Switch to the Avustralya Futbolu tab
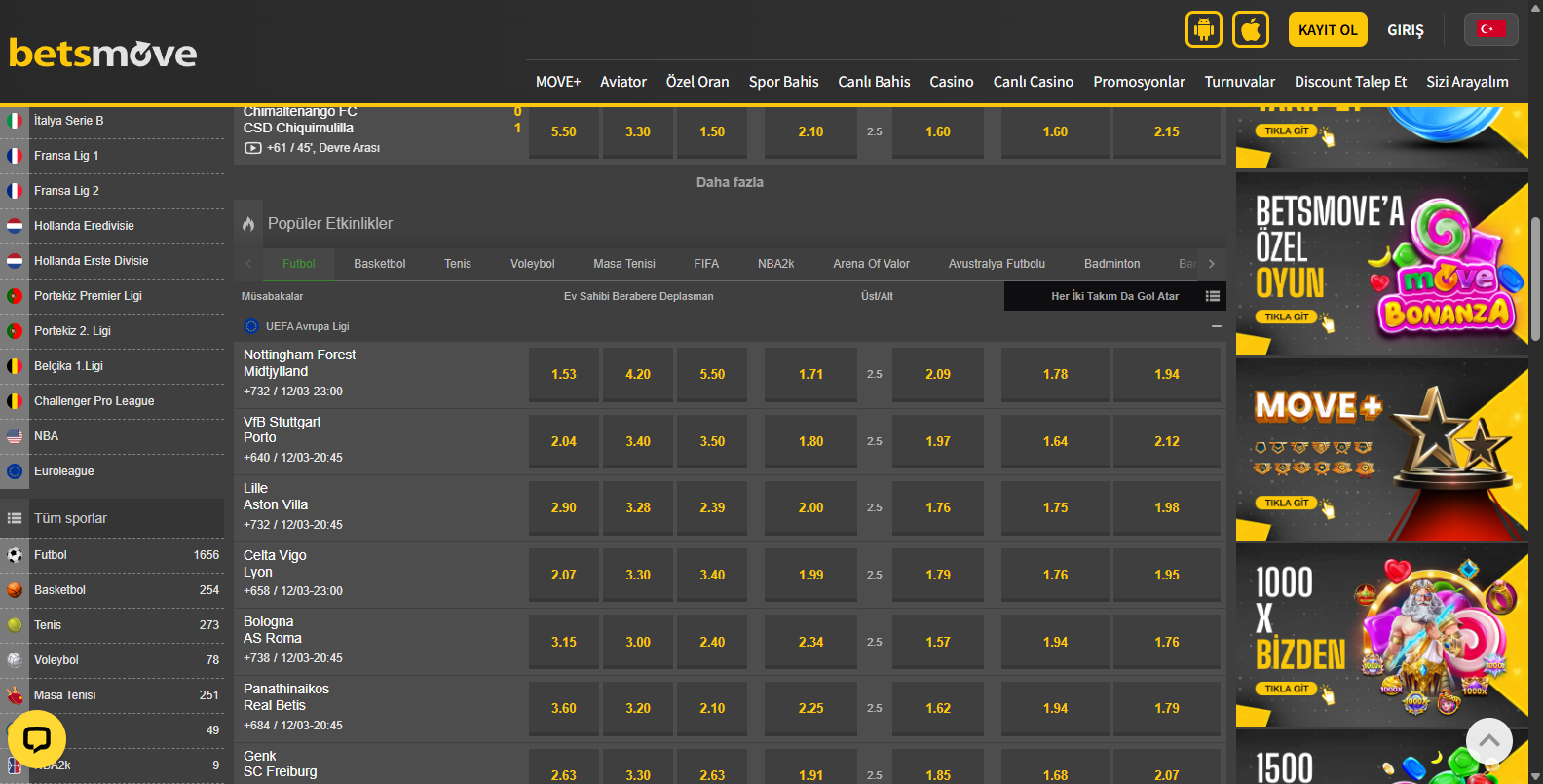 tap(997, 264)
